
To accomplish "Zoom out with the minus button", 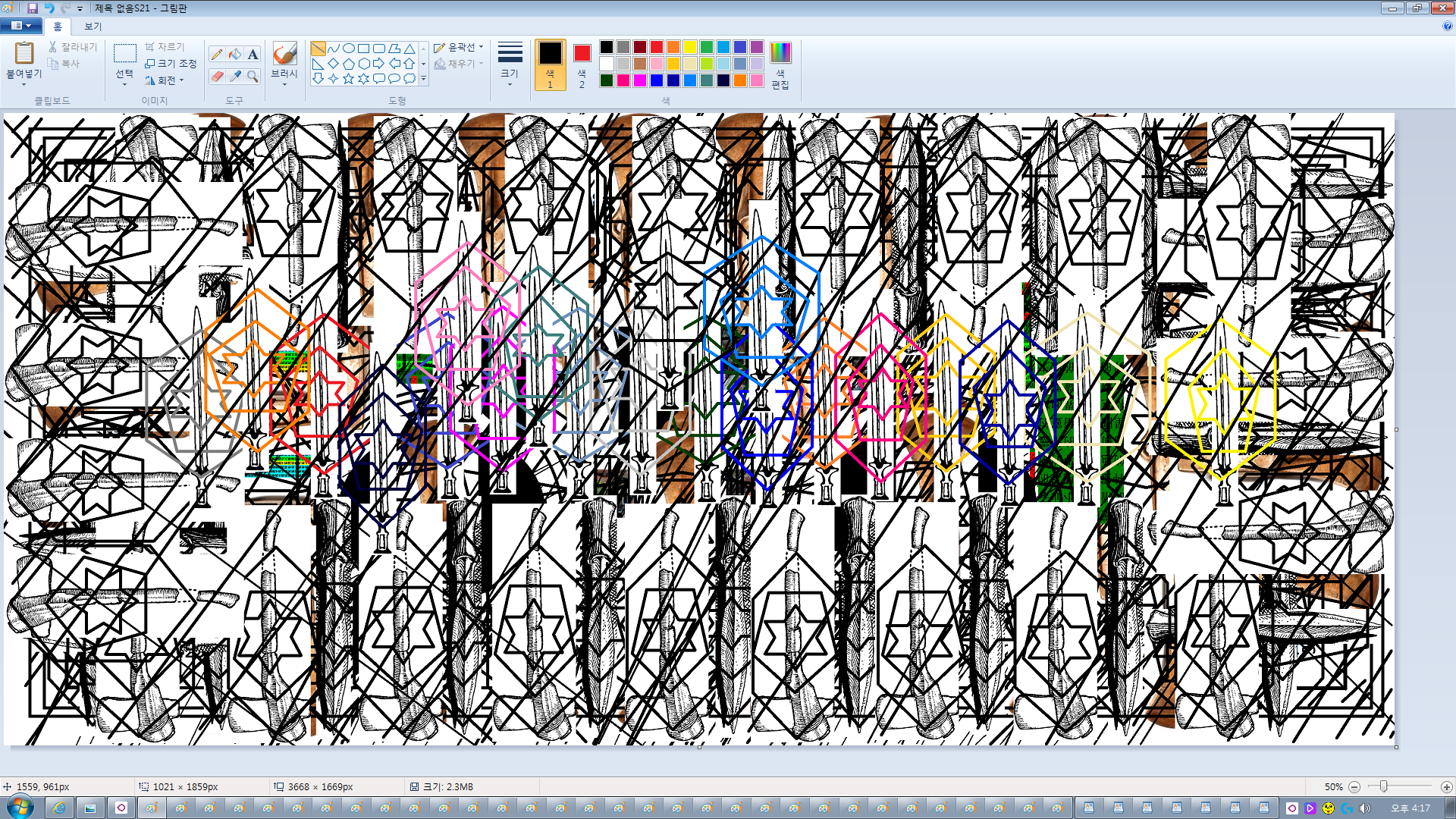I will 1354,787.
